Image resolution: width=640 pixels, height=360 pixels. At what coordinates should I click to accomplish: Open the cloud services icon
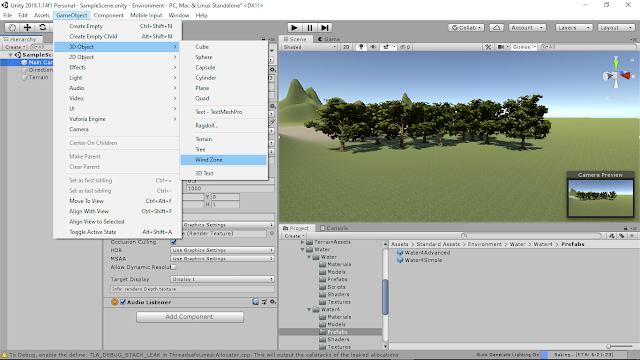pos(496,28)
